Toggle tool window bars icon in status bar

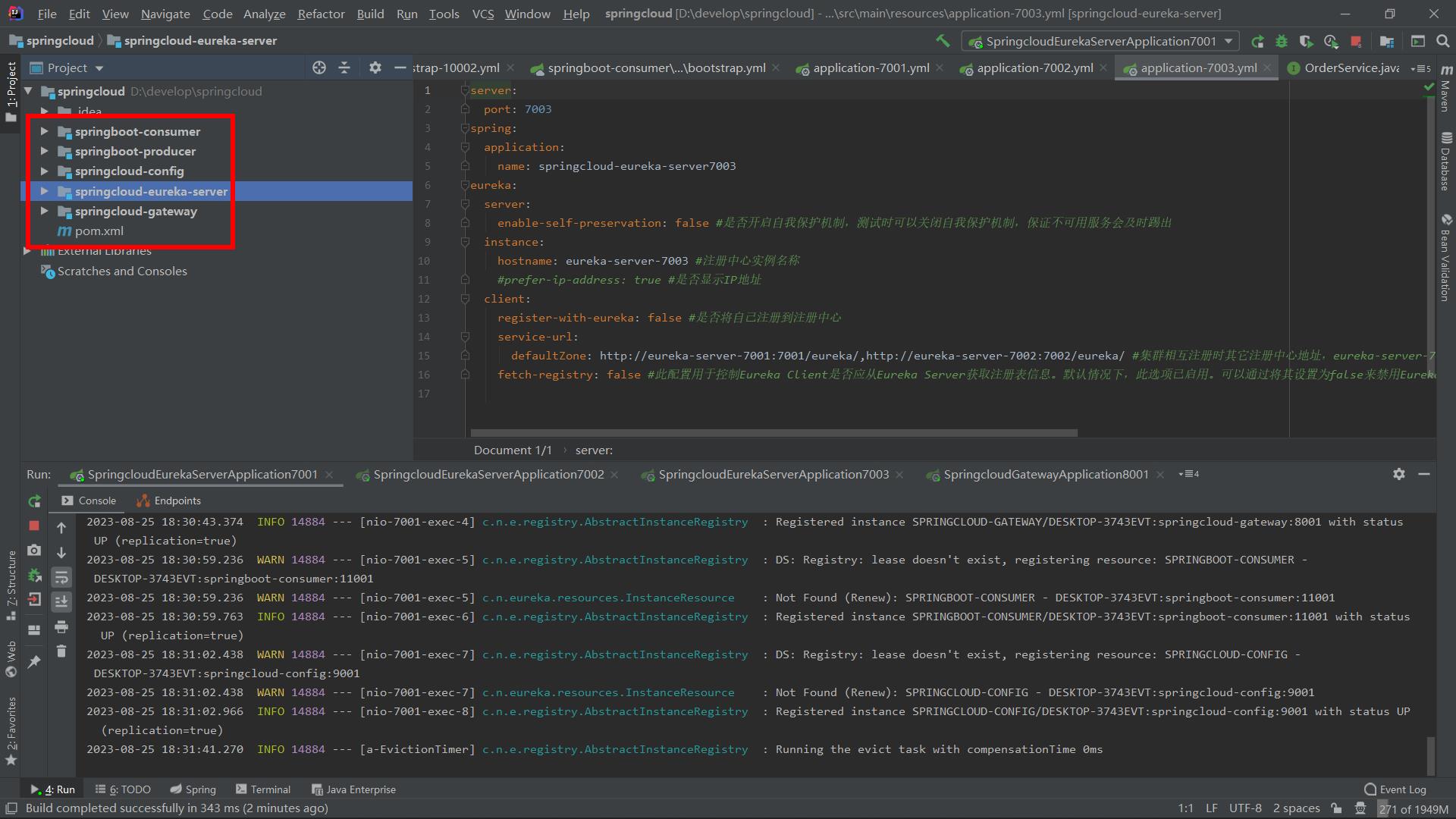click(x=11, y=808)
